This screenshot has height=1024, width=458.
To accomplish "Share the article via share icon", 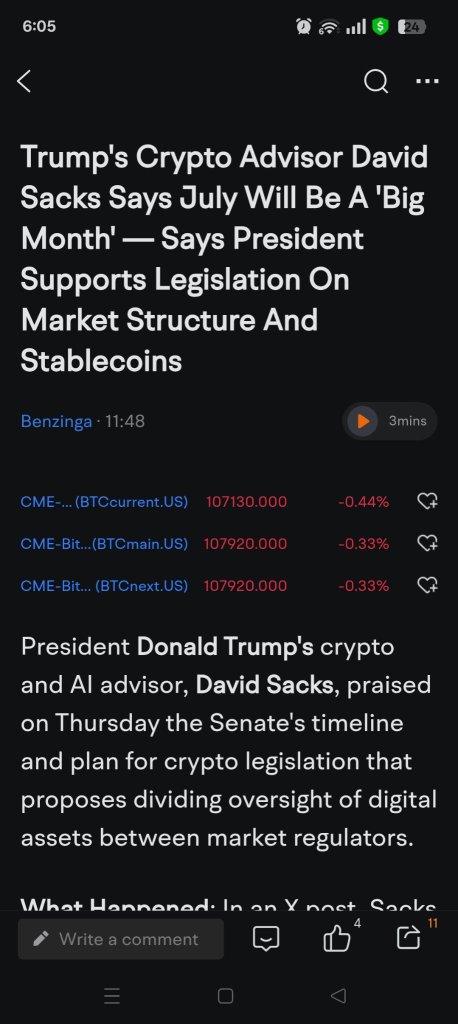I will [x=408, y=939].
